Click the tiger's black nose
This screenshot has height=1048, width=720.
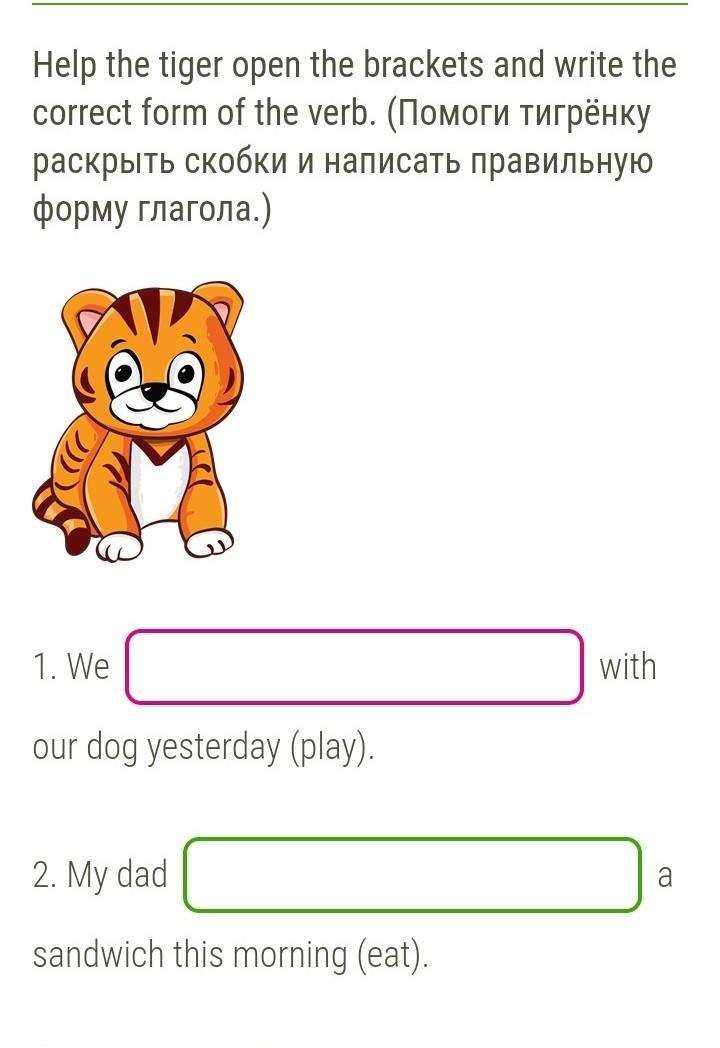pos(154,392)
